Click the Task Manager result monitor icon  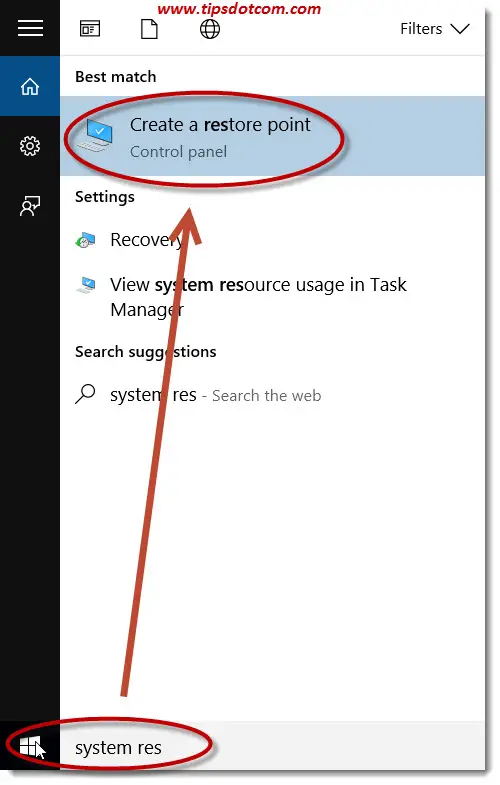click(x=86, y=285)
